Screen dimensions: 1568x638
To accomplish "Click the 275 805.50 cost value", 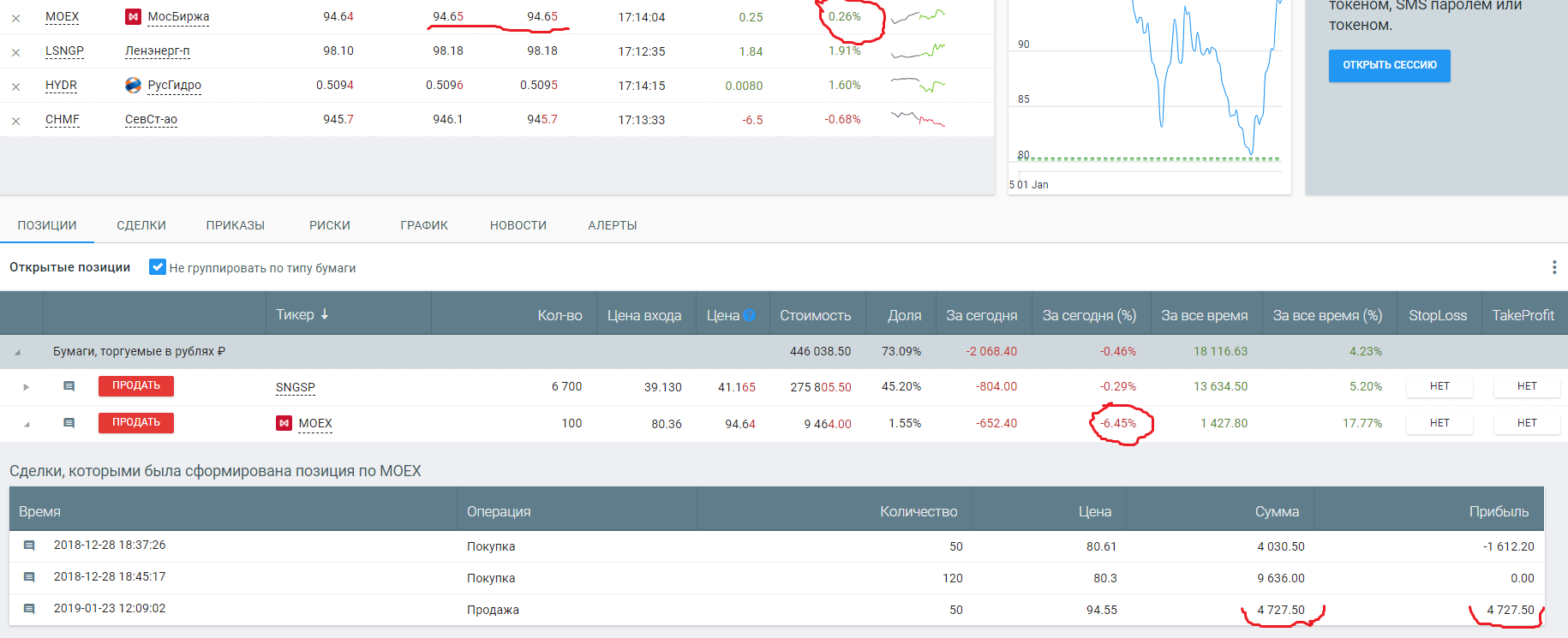I will (x=821, y=387).
